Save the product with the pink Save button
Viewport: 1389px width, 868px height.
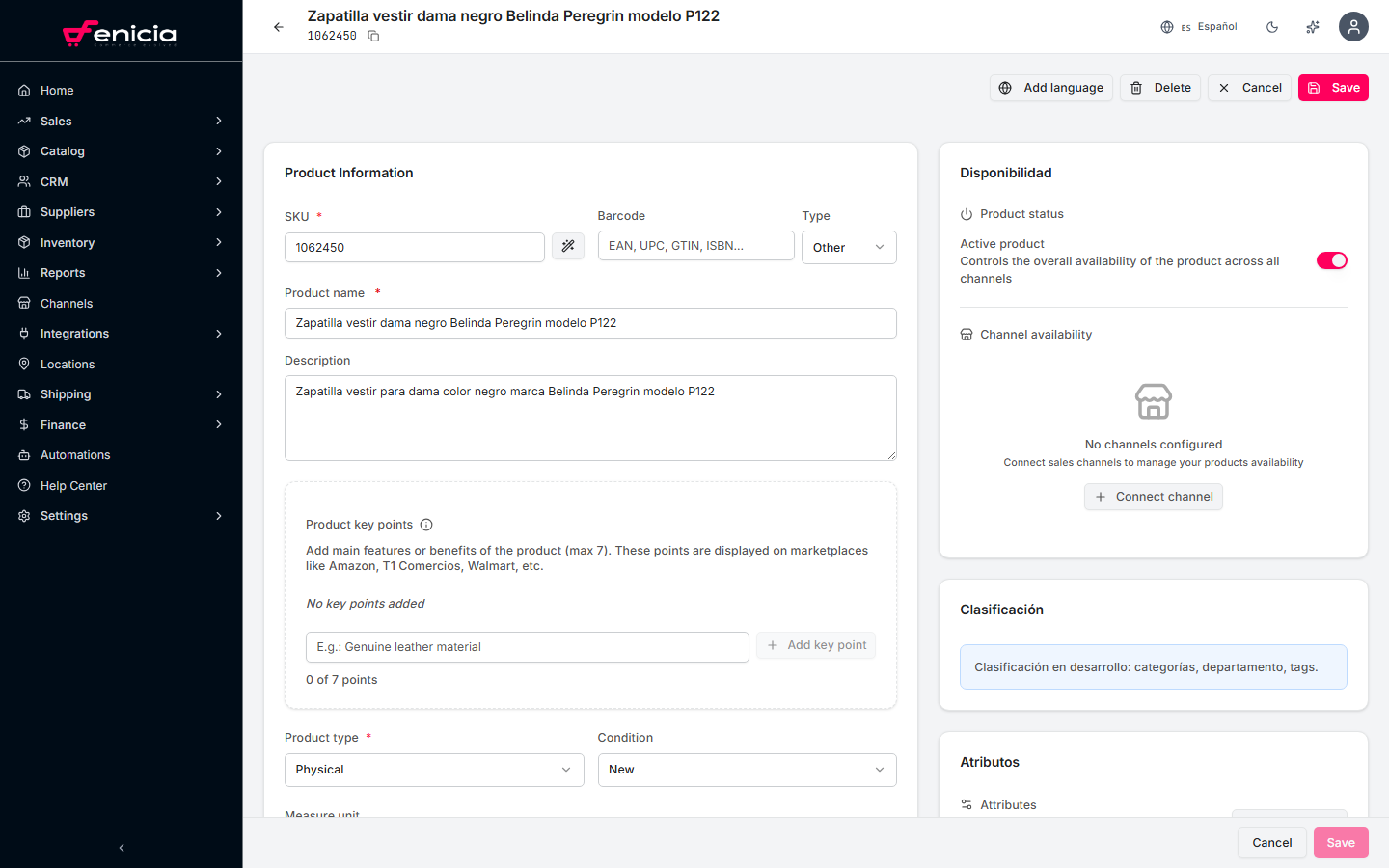tap(1333, 87)
